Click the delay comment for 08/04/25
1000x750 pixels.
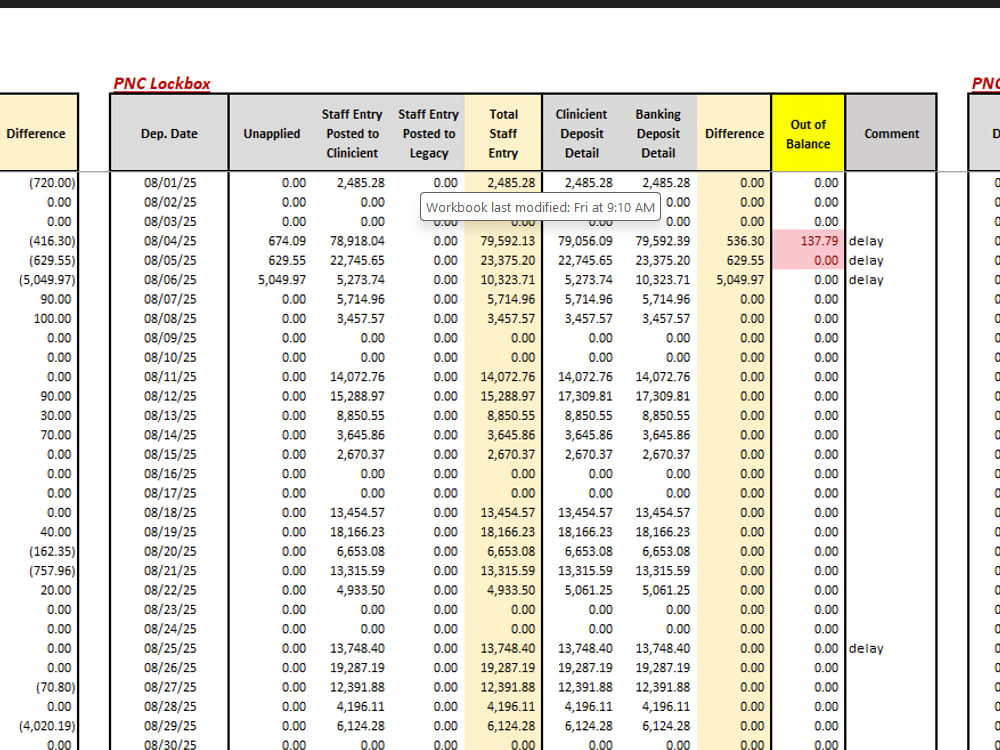(866, 241)
